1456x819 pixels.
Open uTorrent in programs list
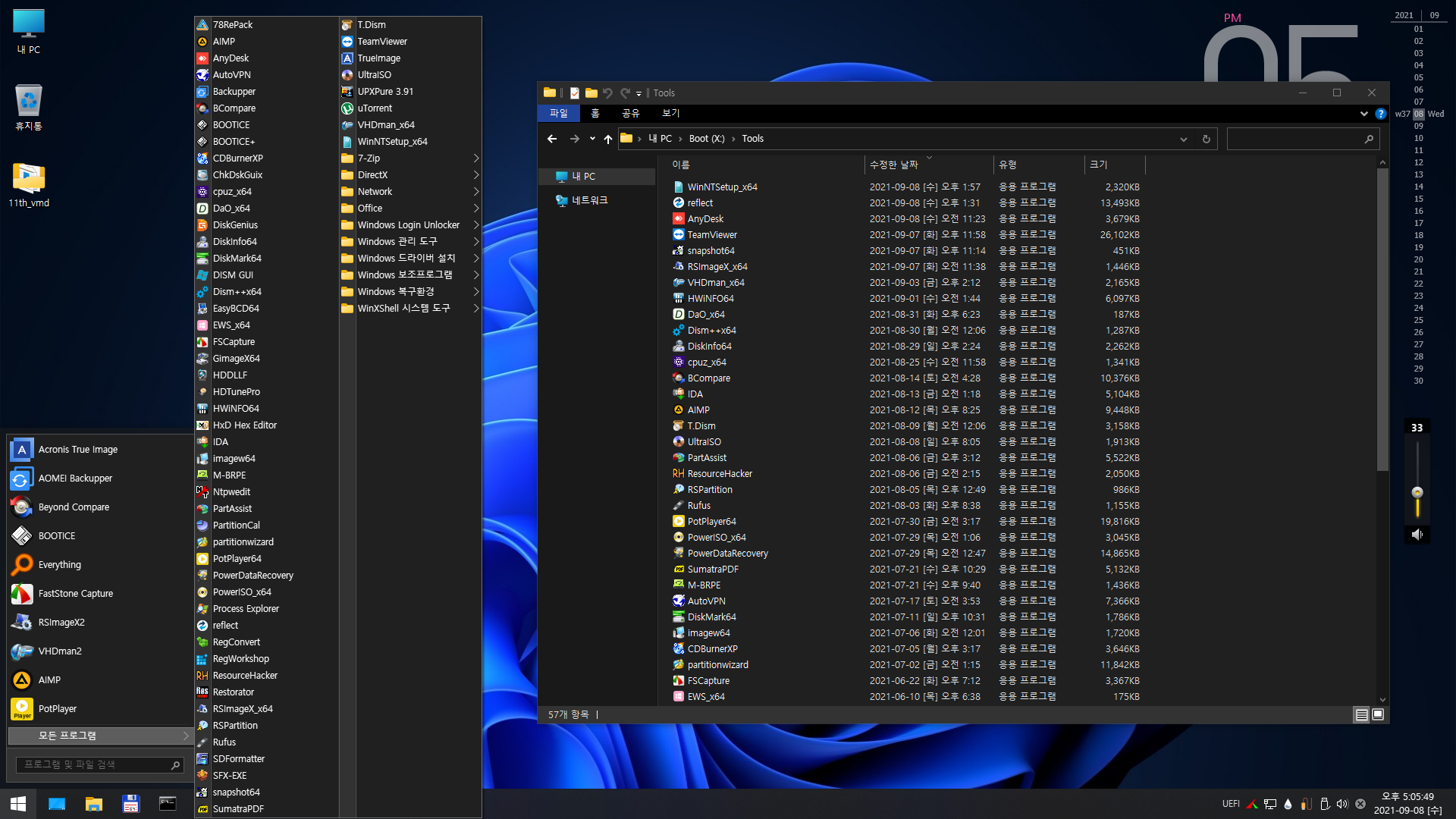[410, 108]
